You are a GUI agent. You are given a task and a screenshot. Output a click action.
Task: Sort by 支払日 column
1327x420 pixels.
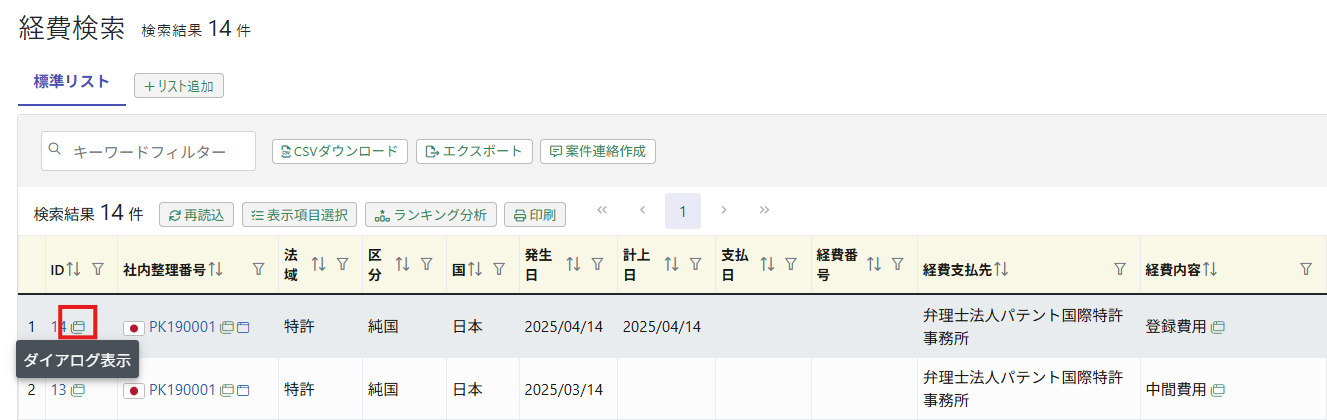tap(768, 264)
